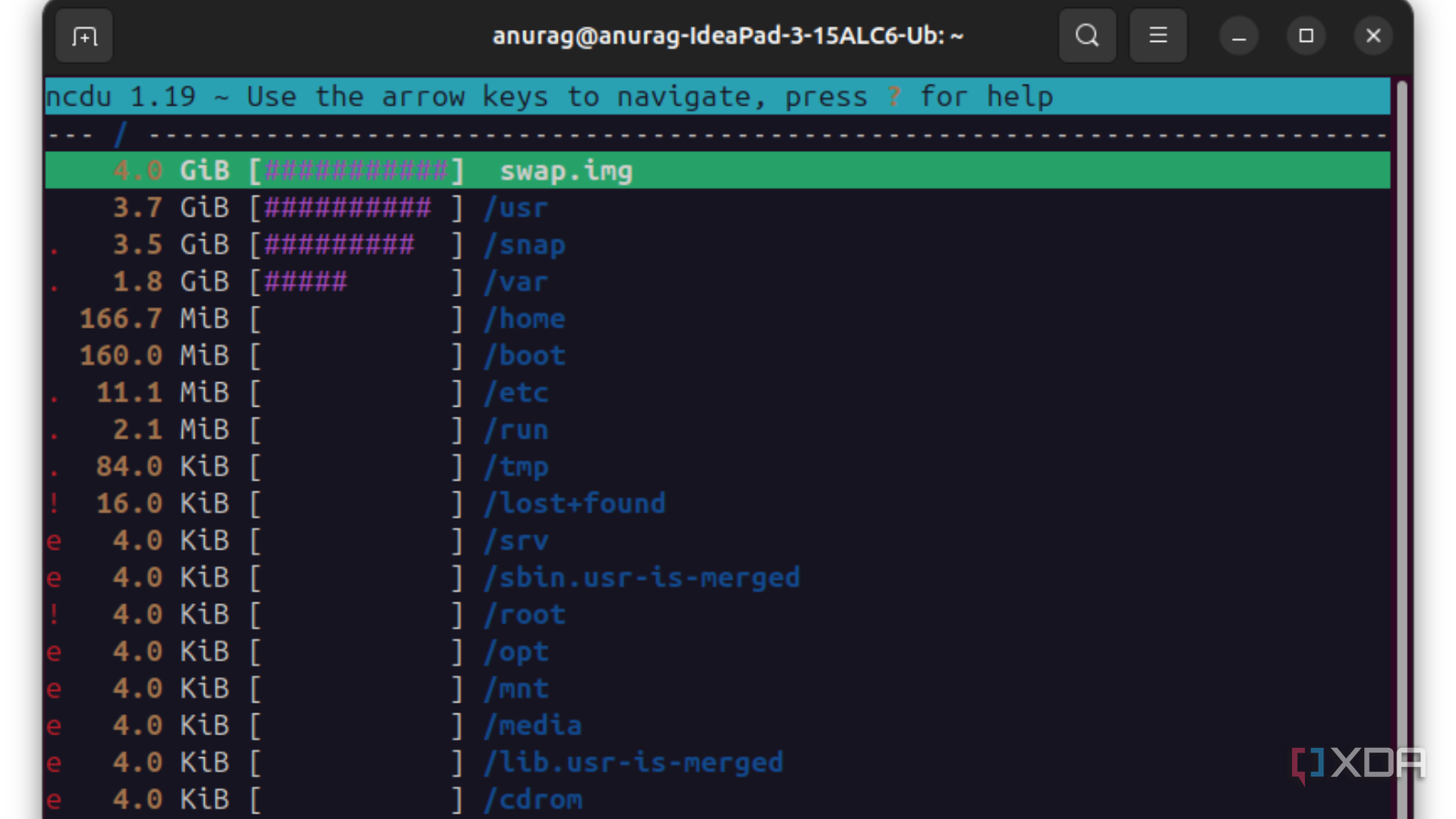Click the 3.7 GiB size value
Viewport: 1456px width, 819px height.
(x=171, y=207)
